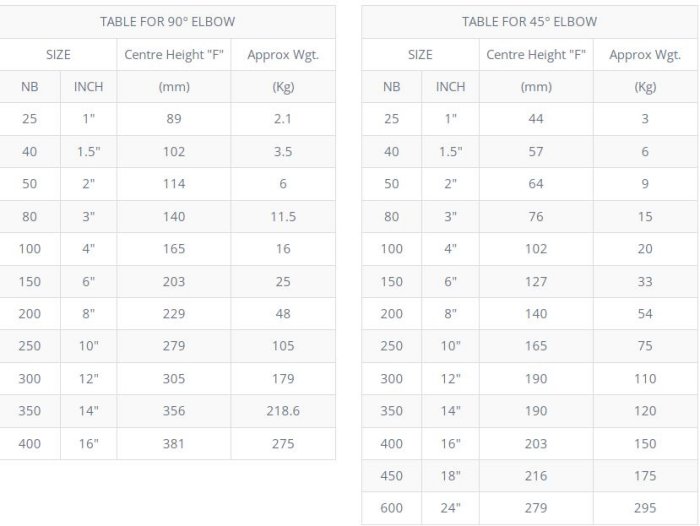Select the 381 centre height cell
This screenshot has width=700, height=526.
click(174, 443)
